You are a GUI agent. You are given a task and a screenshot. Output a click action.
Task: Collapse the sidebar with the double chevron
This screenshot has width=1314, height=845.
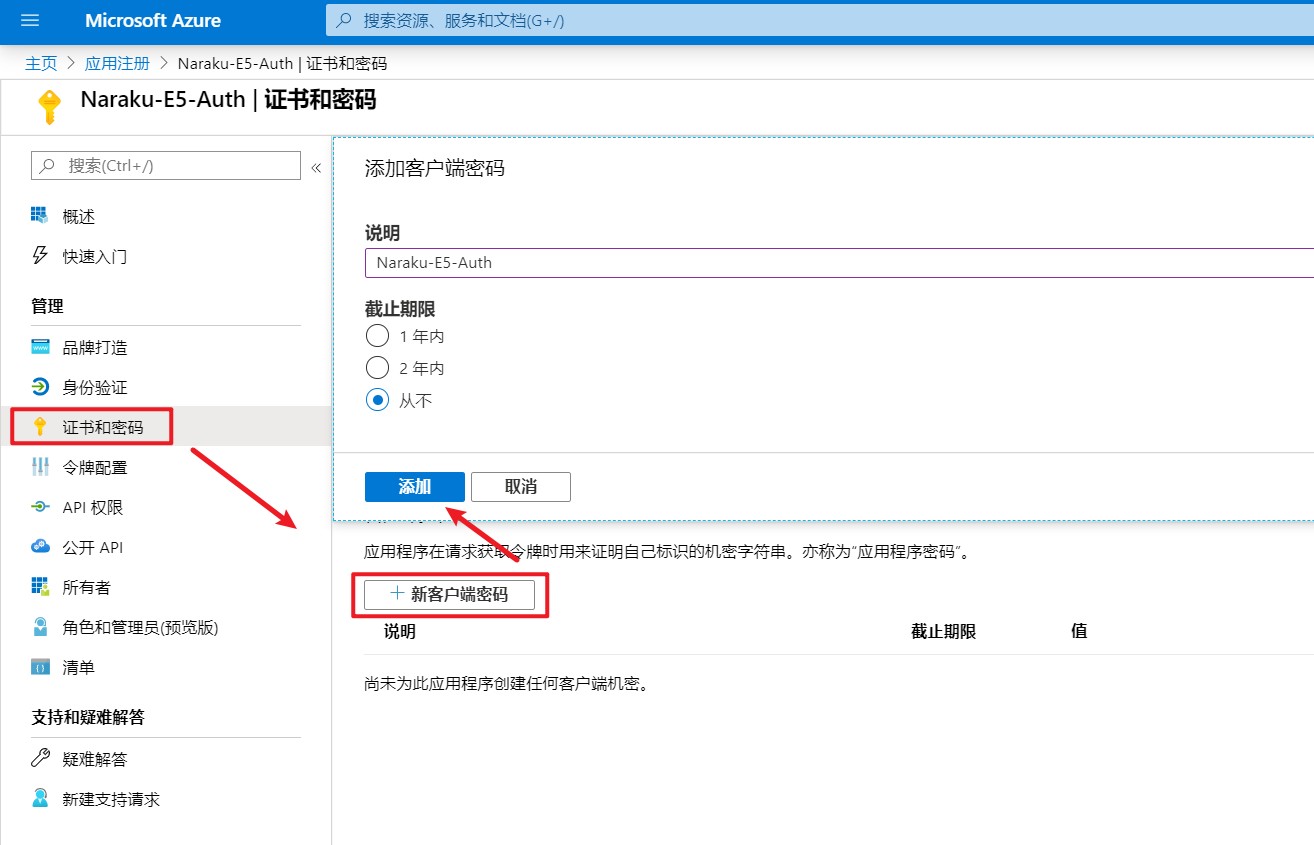(316, 167)
